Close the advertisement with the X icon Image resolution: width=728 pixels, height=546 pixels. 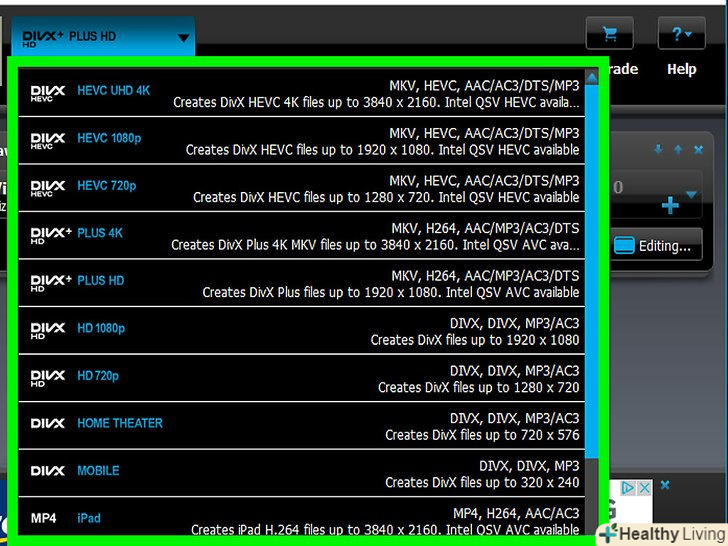(x=645, y=488)
